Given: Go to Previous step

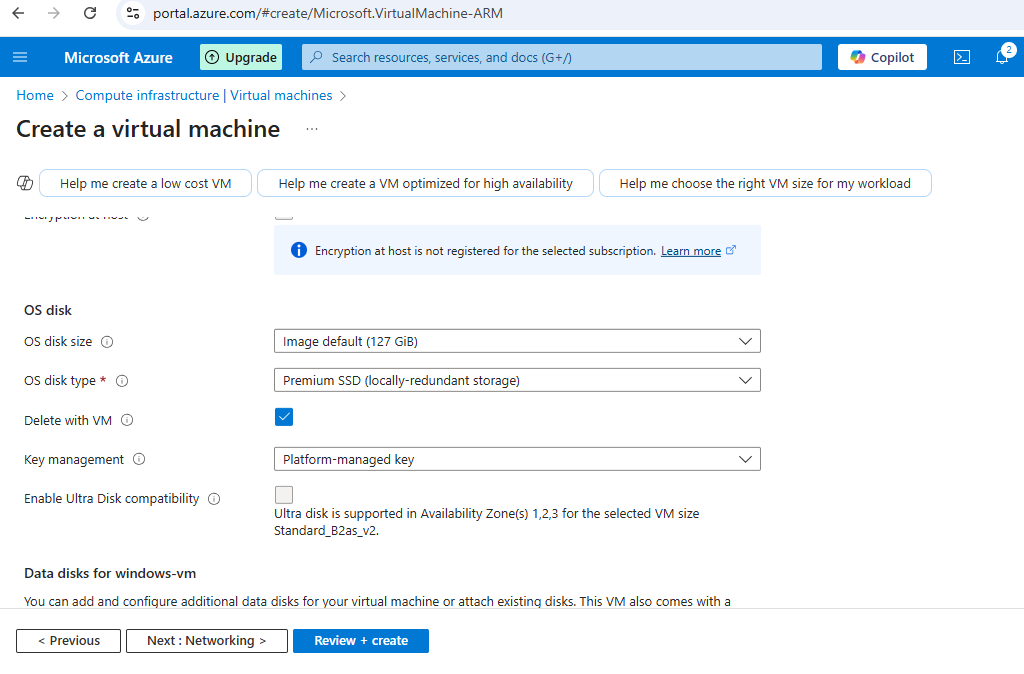Looking at the screenshot, I should 69,641.
